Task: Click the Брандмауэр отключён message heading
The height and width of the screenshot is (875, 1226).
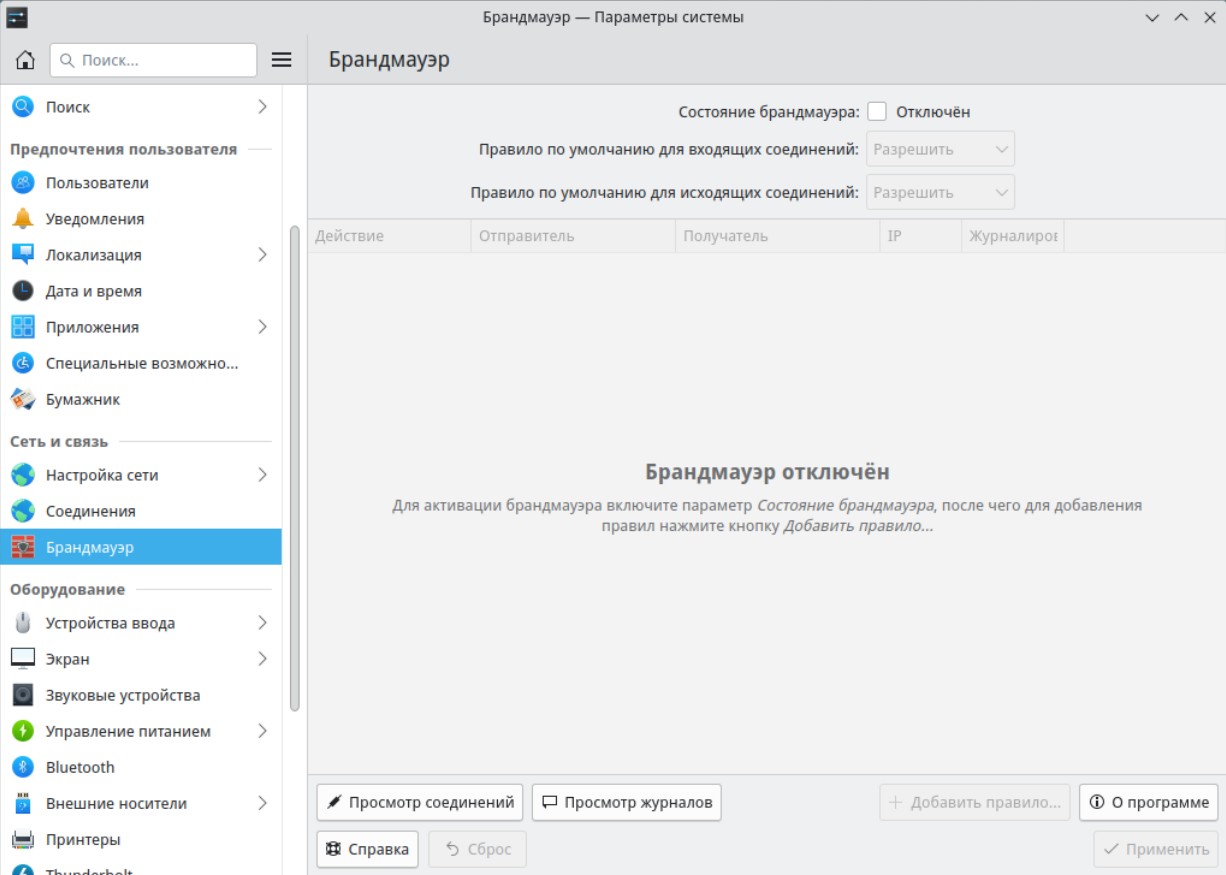Action: (x=767, y=472)
